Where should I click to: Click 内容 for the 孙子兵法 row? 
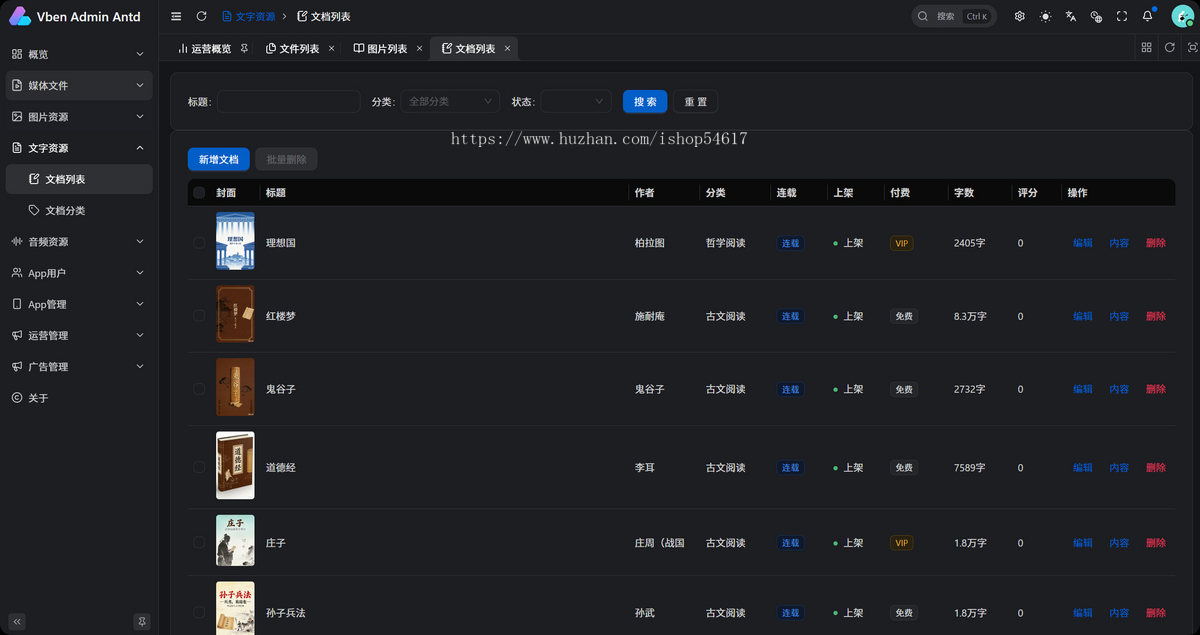click(1119, 613)
